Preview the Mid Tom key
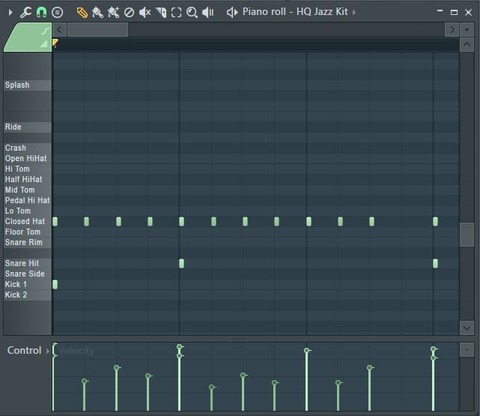480x416 pixels. click(x=28, y=190)
